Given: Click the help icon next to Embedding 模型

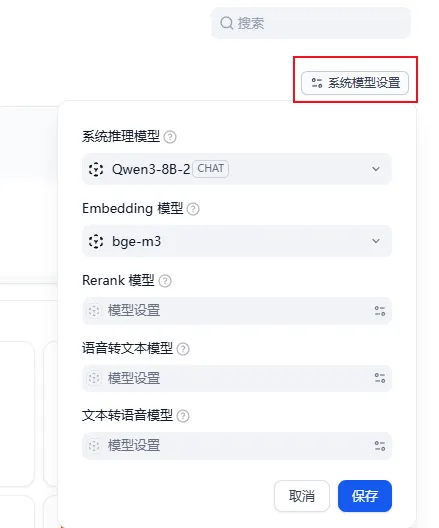Looking at the screenshot, I should coord(193,209).
